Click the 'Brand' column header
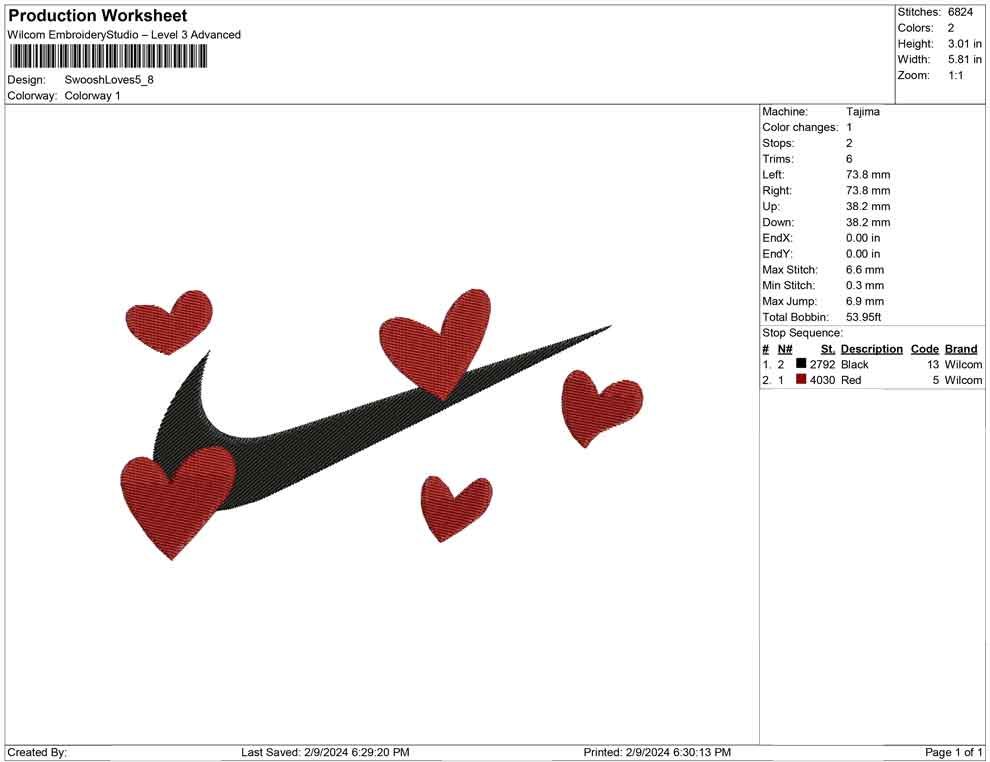The height and width of the screenshot is (762, 990). (x=961, y=349)
